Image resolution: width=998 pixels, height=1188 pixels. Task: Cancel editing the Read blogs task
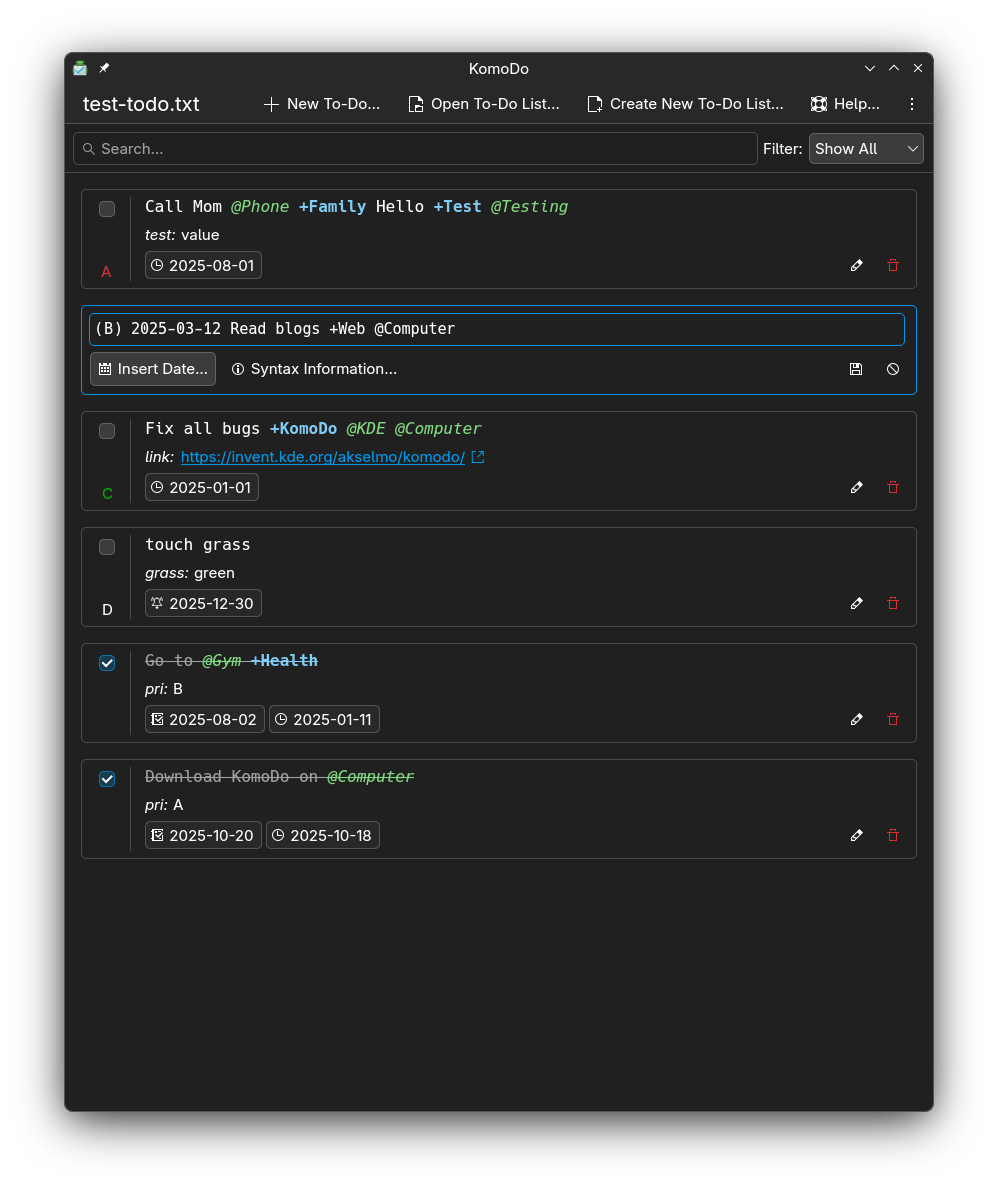pyautogui.click(x=893, y=369)
